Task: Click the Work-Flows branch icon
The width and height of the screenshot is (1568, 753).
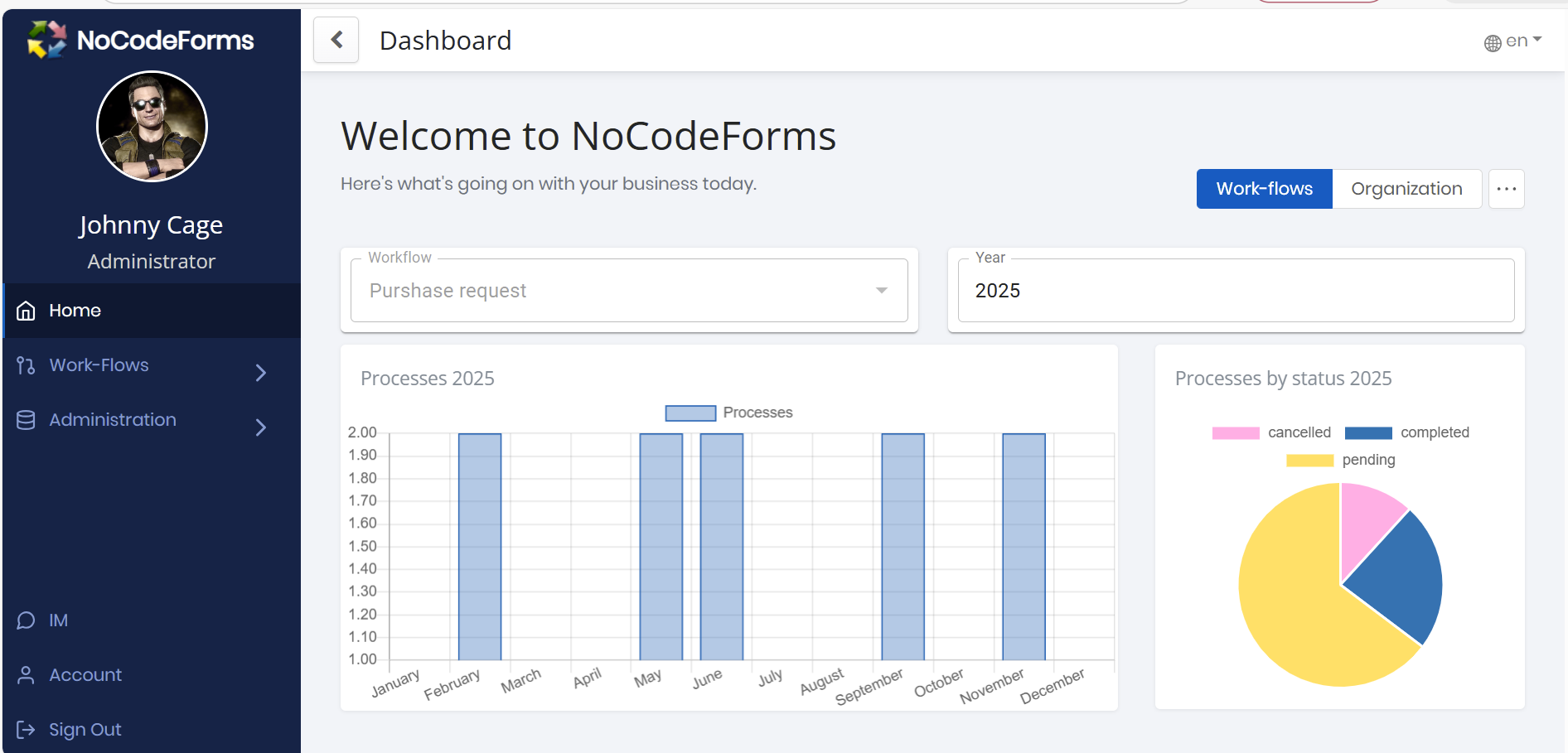Action: pos(26,365)
